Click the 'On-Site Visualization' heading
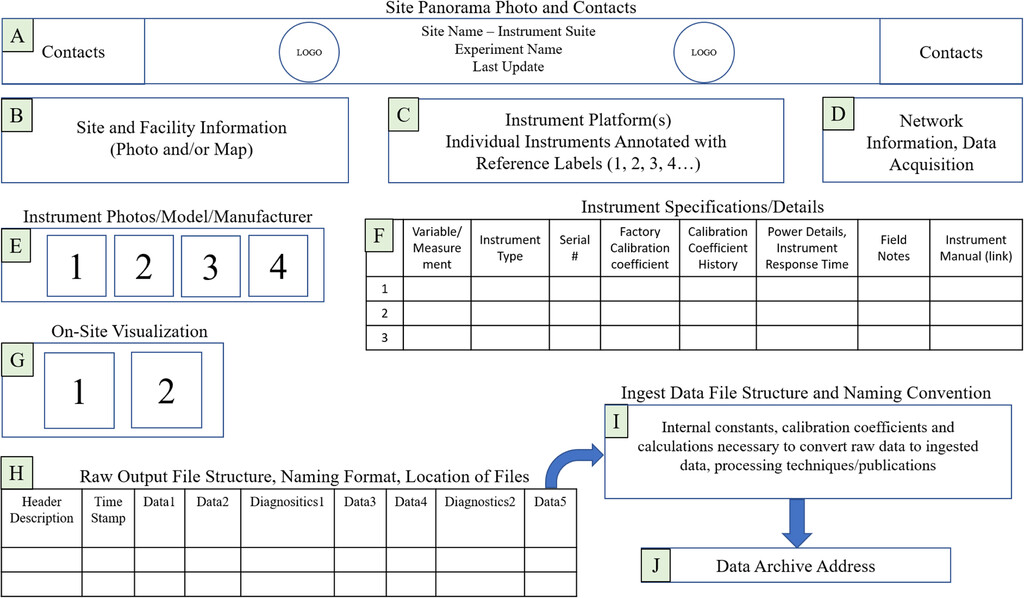Image resolution: width=1024 pixels, height=598 pixels. [x=129, y=332]
